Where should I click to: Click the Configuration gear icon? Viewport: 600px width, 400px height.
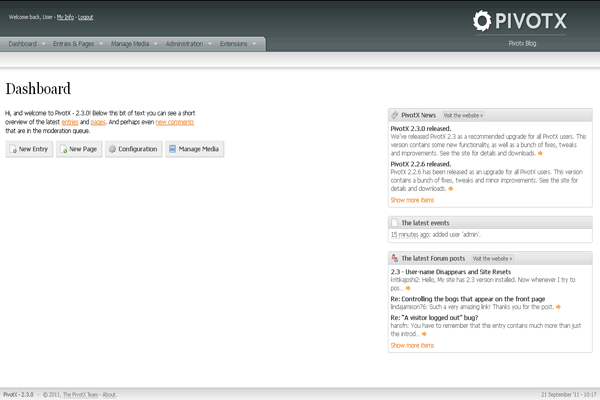click(112, 149)
